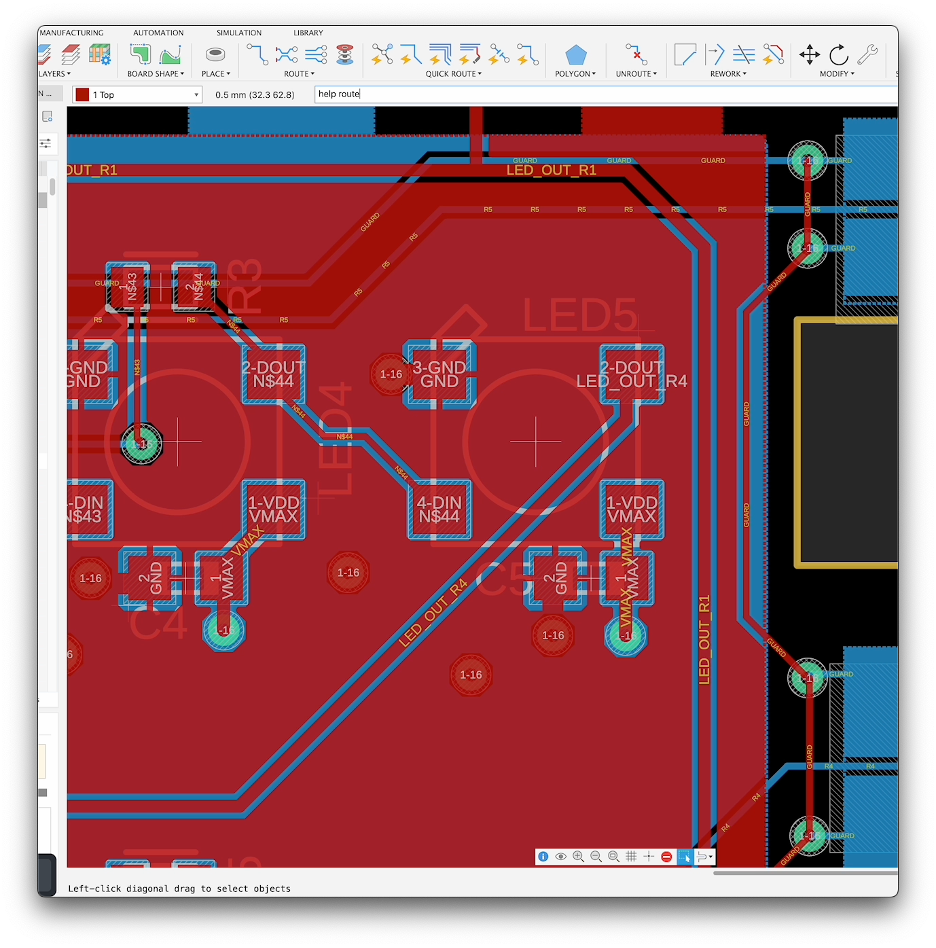The height and width of the screenshot is (948, 936).
Task: Select the differential pair route tool
Action: tap(287, 54)
